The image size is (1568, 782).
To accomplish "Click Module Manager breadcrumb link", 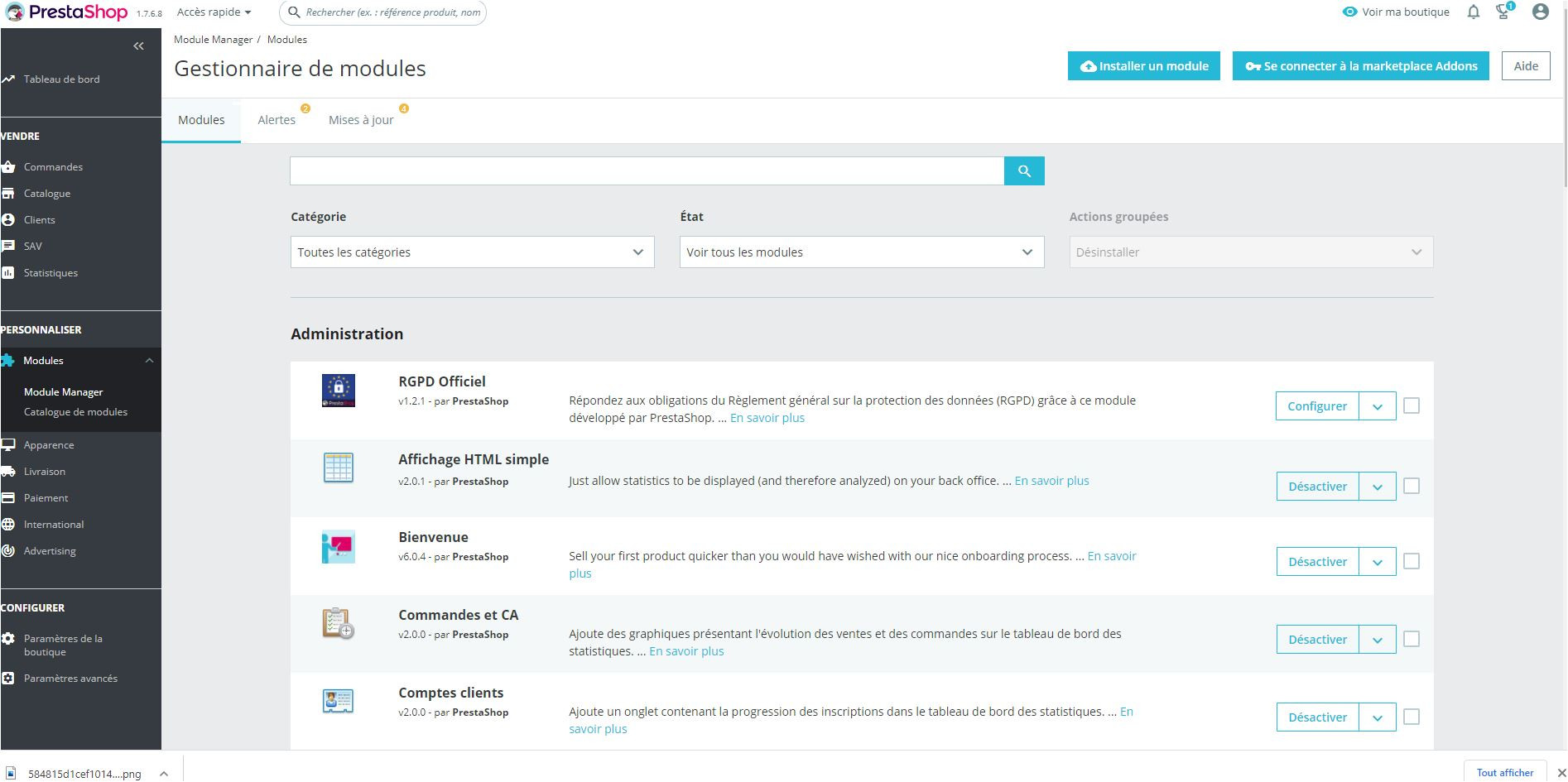I will coord(213,40).
